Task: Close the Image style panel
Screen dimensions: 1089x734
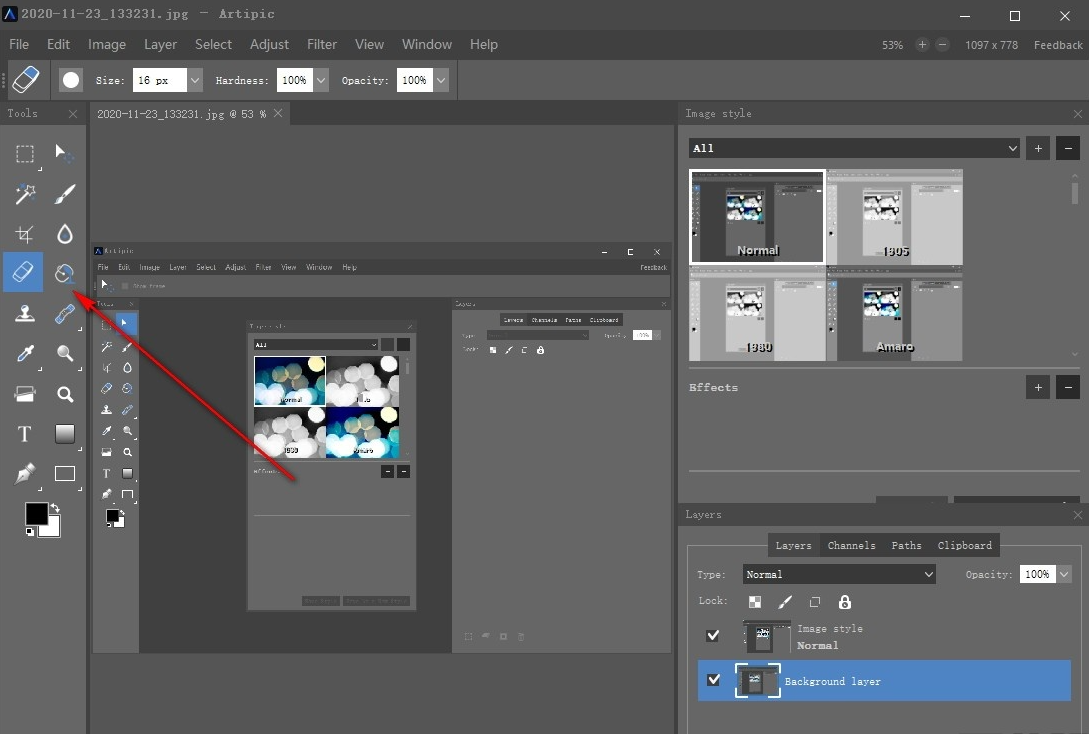Action: pos(1077,114)
